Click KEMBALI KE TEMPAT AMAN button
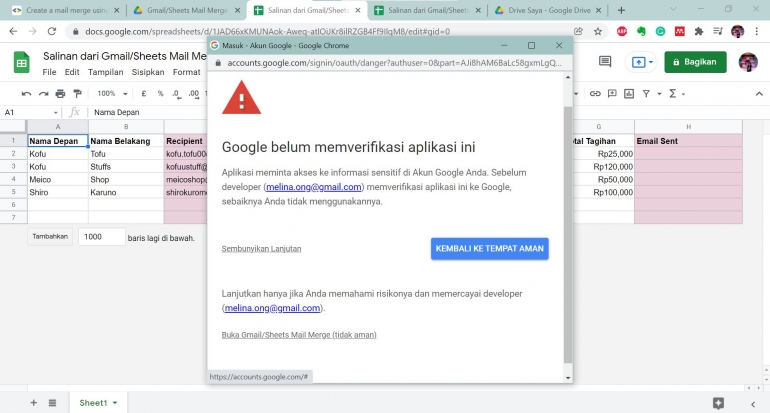 (490, 248)
